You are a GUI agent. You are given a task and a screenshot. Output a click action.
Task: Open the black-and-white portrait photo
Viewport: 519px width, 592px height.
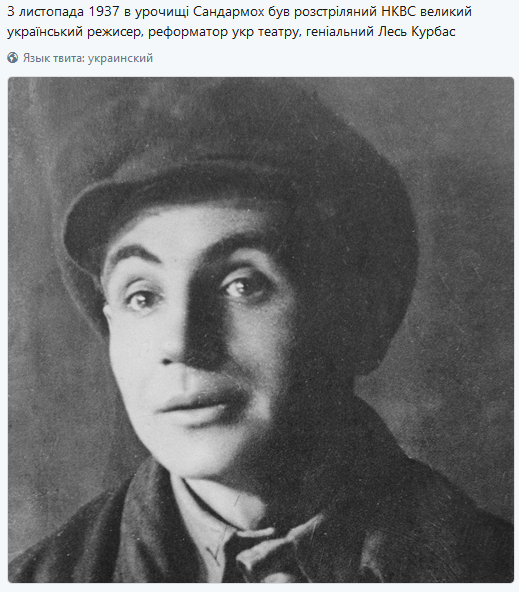[261, 330]
